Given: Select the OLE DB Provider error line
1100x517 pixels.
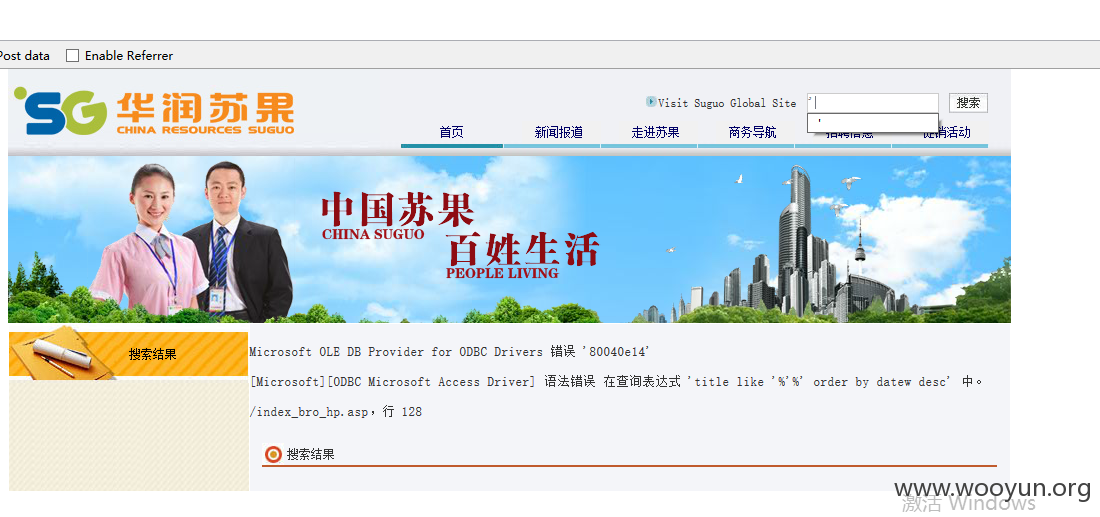Looking at the screenshot, I should point(450,351).
